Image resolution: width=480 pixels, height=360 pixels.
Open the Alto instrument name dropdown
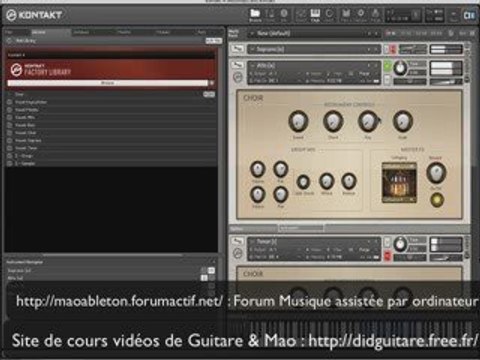[x=313, y=65]
